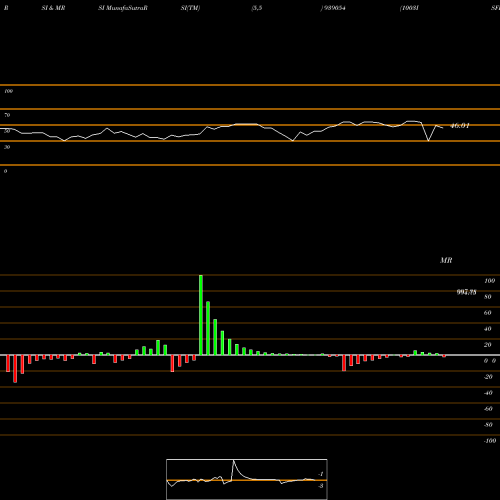This screenshot has width=500, height=500.
Task: Click the 'SI MunafaSutraR' header label
Action: 123,8
